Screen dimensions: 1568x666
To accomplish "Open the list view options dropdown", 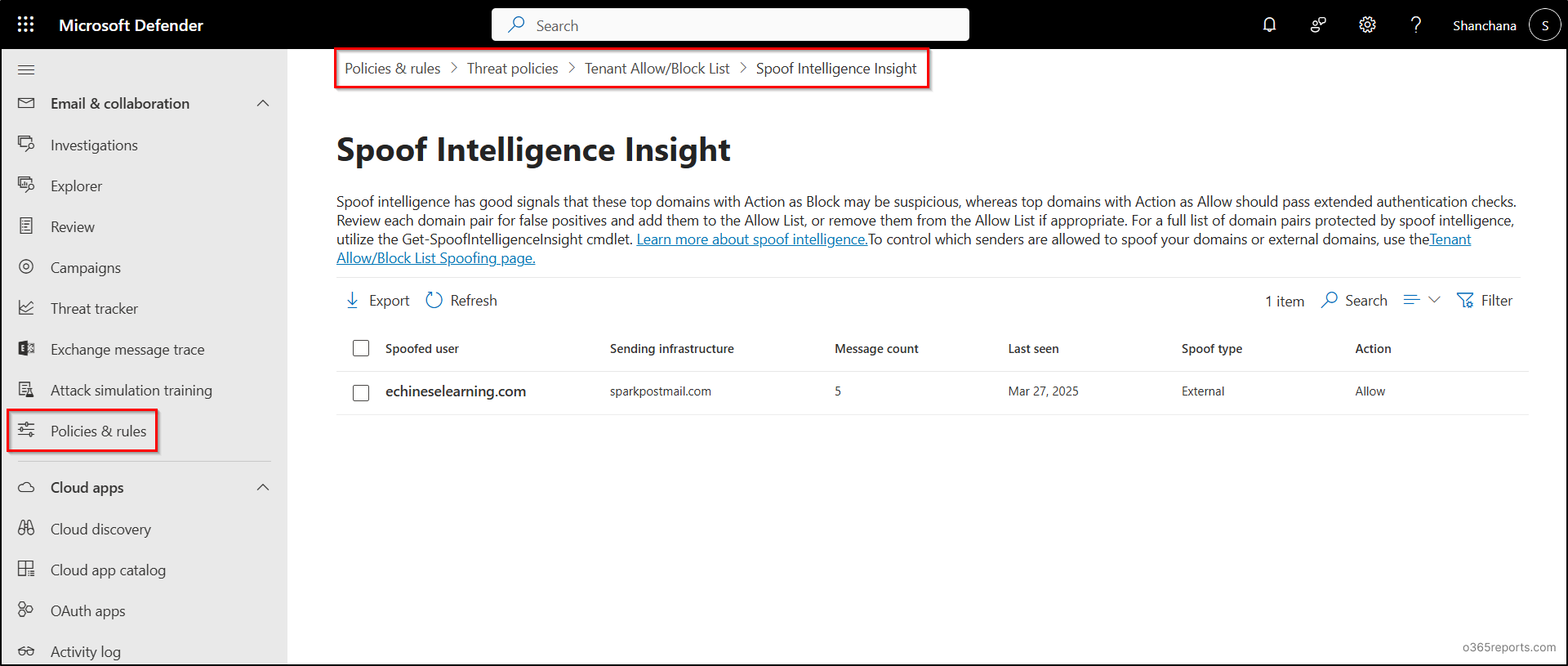I will (1421, 300).
